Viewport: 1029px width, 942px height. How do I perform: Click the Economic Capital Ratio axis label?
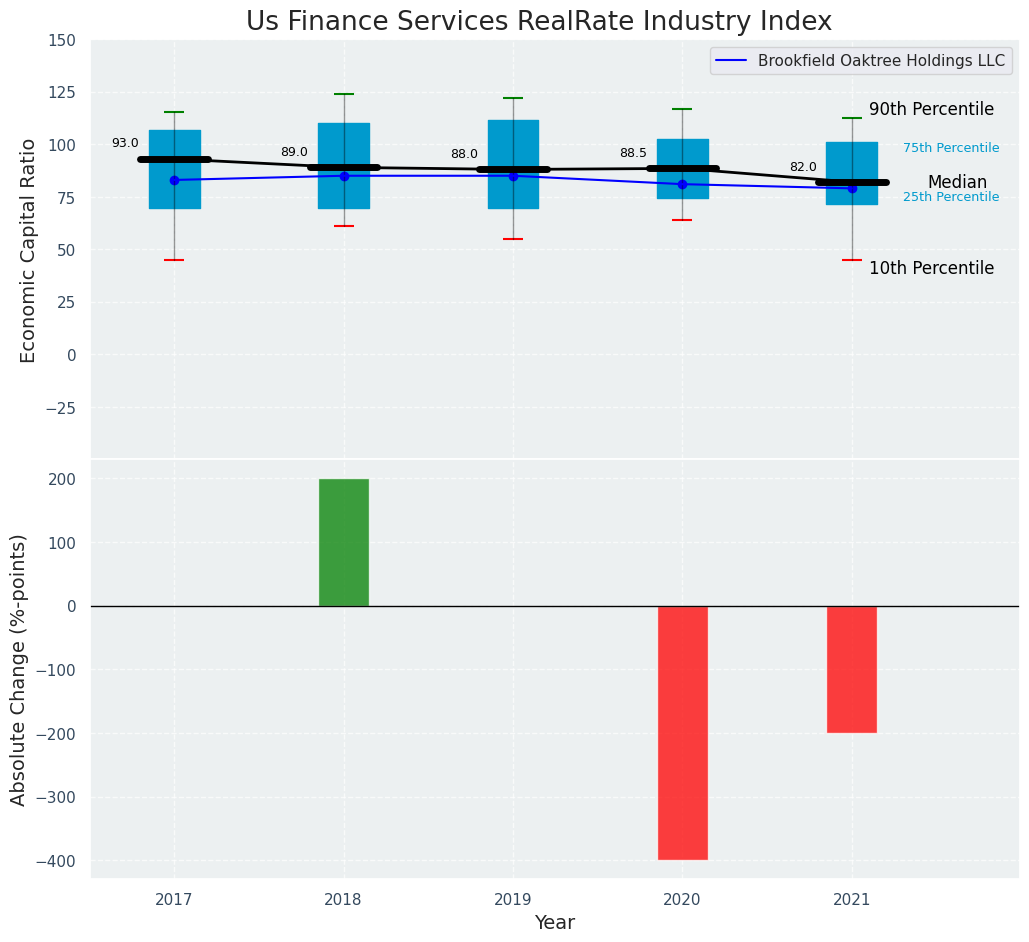[x=28, y=250]
